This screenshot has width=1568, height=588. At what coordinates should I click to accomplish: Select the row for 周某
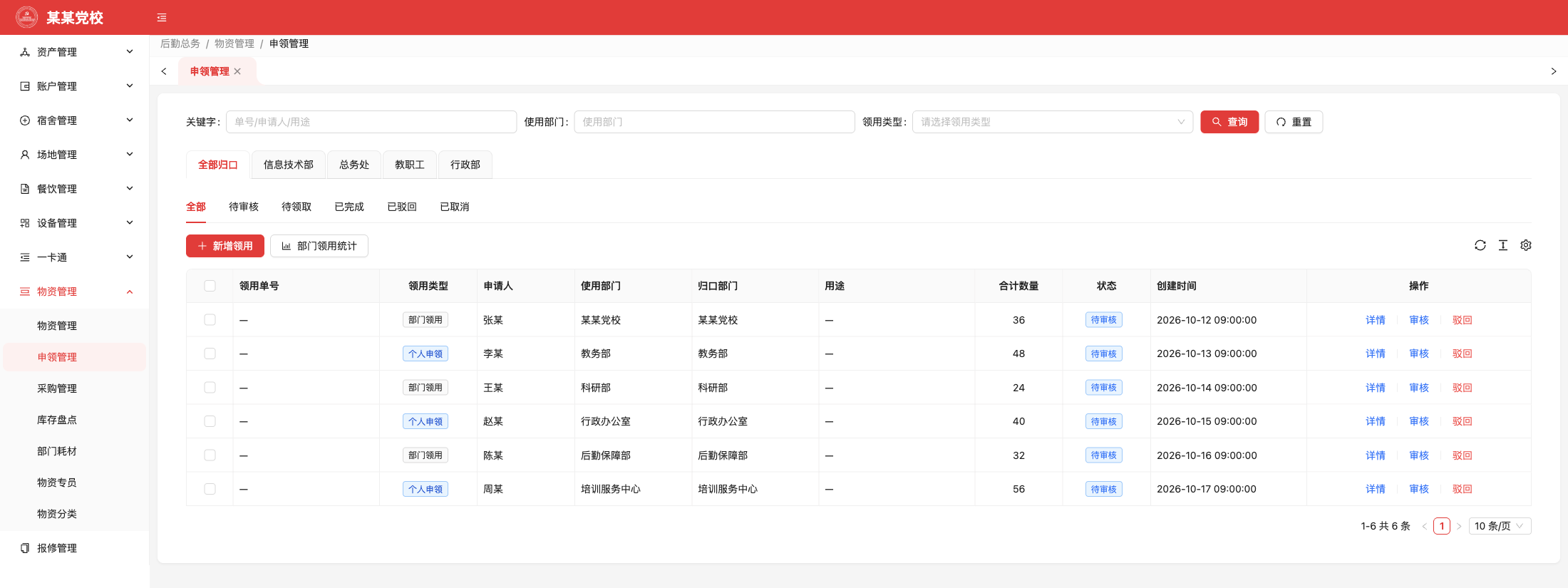[x=210, y=489]
